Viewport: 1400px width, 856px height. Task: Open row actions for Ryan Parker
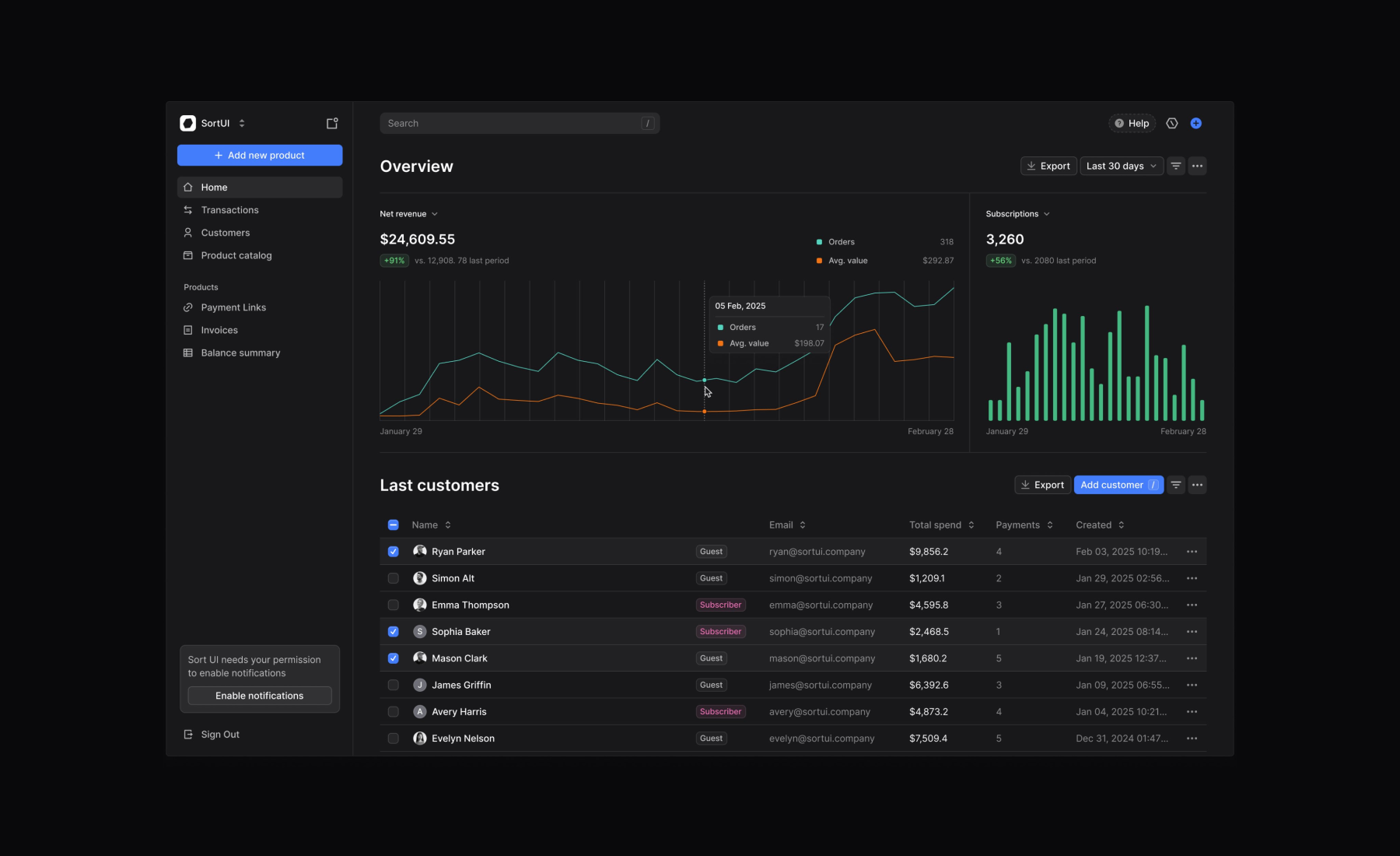1192,552
